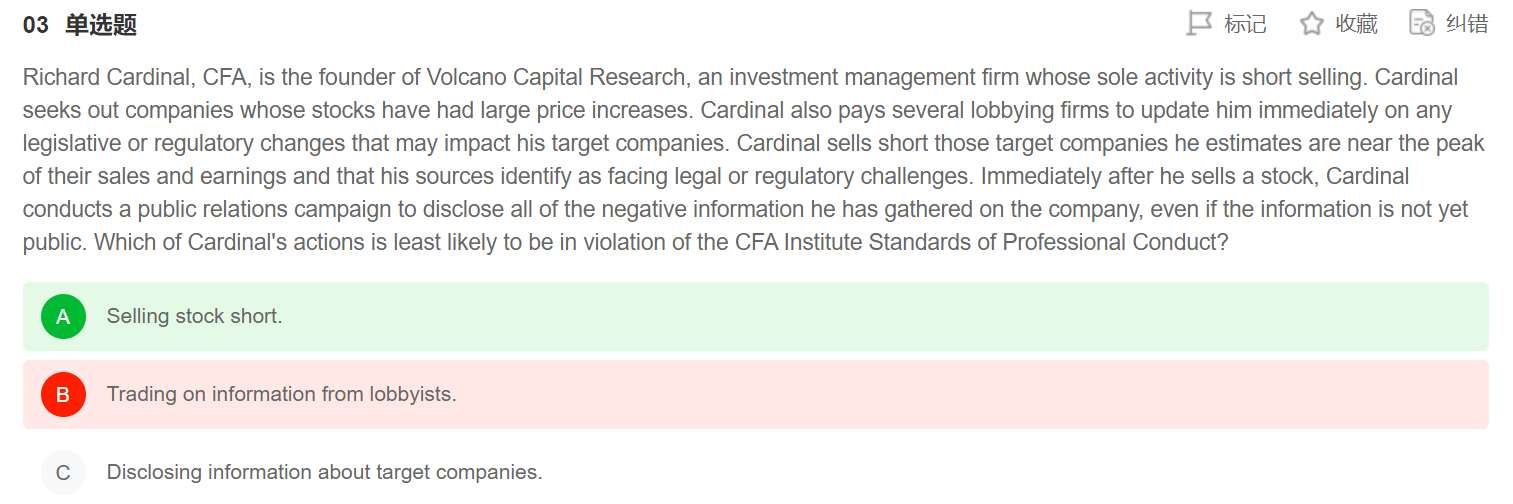Click the question number 03

coord(35,26)
